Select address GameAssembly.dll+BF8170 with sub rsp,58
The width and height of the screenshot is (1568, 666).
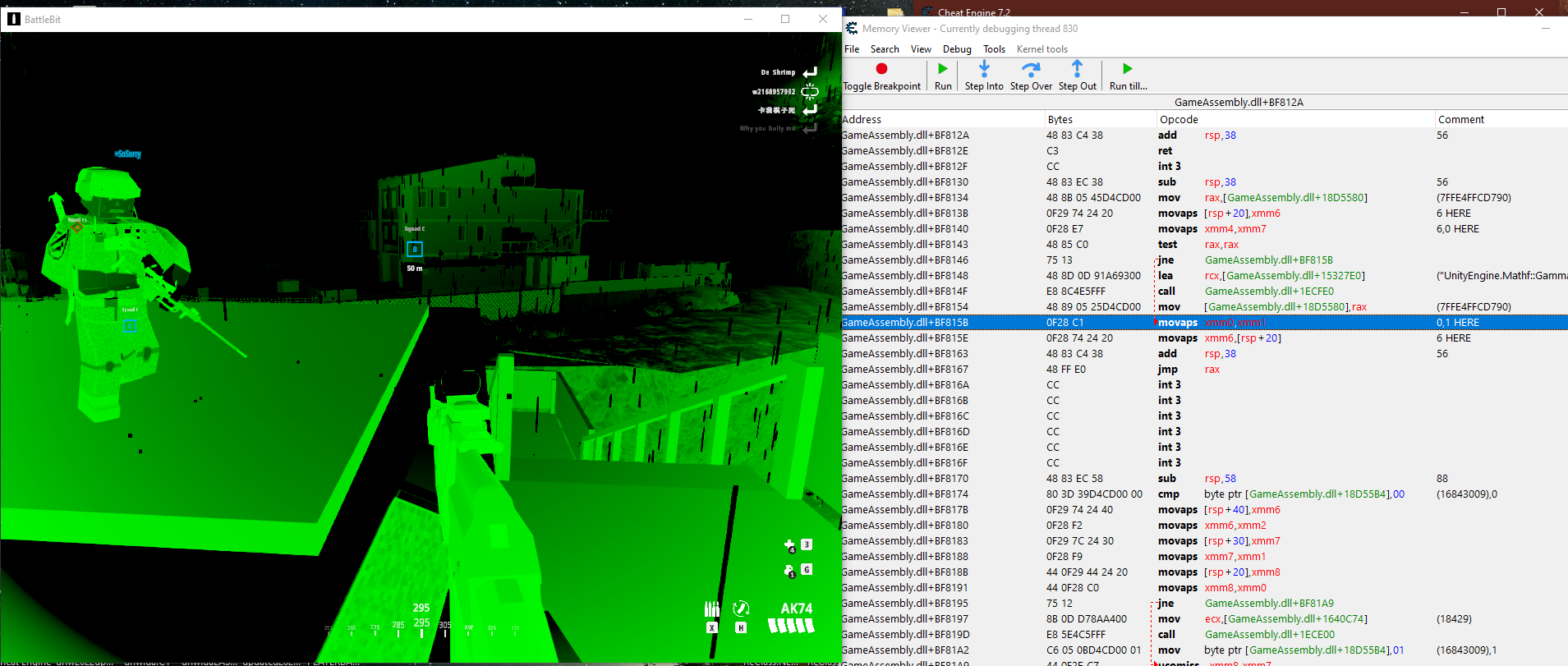905,479
